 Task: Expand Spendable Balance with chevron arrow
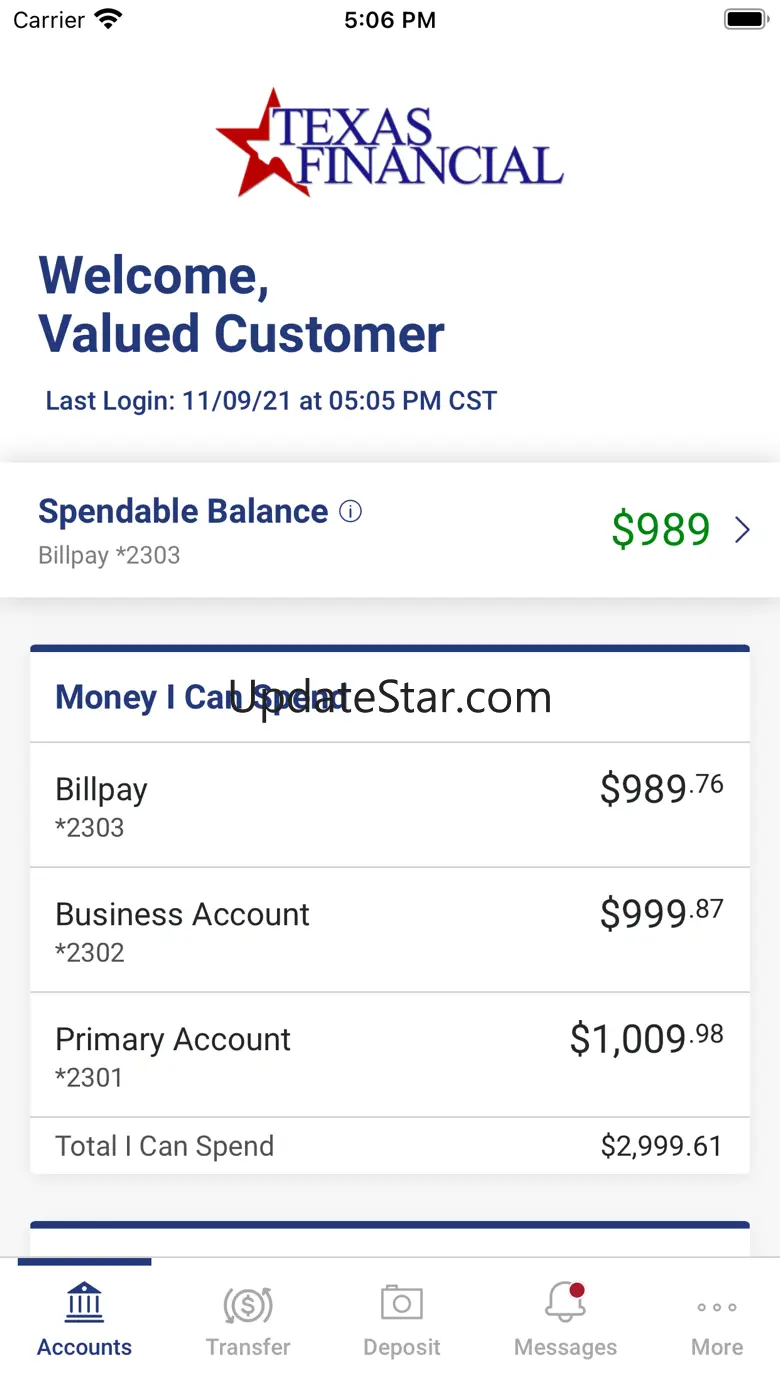[x=742, y=530]
